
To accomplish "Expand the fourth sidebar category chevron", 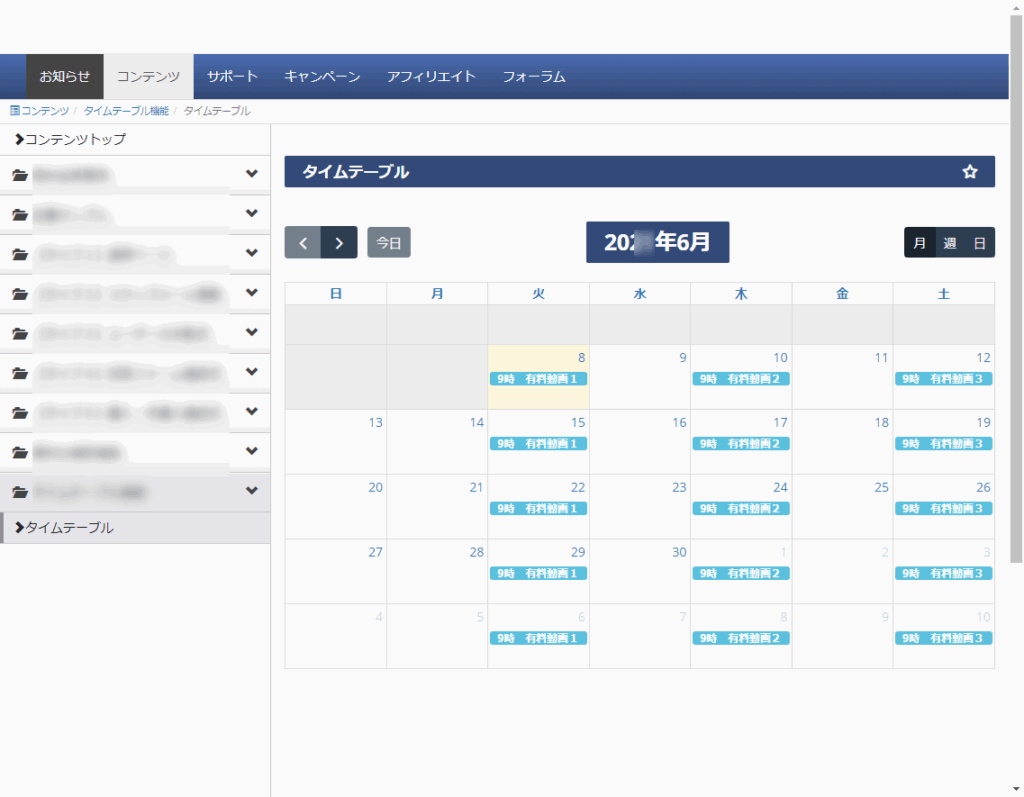I will click(x=251, y=294).
